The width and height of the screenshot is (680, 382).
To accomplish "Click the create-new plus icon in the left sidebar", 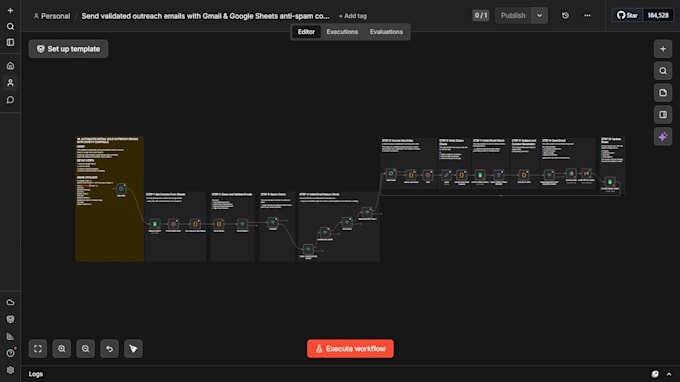I will pos(10,10).
